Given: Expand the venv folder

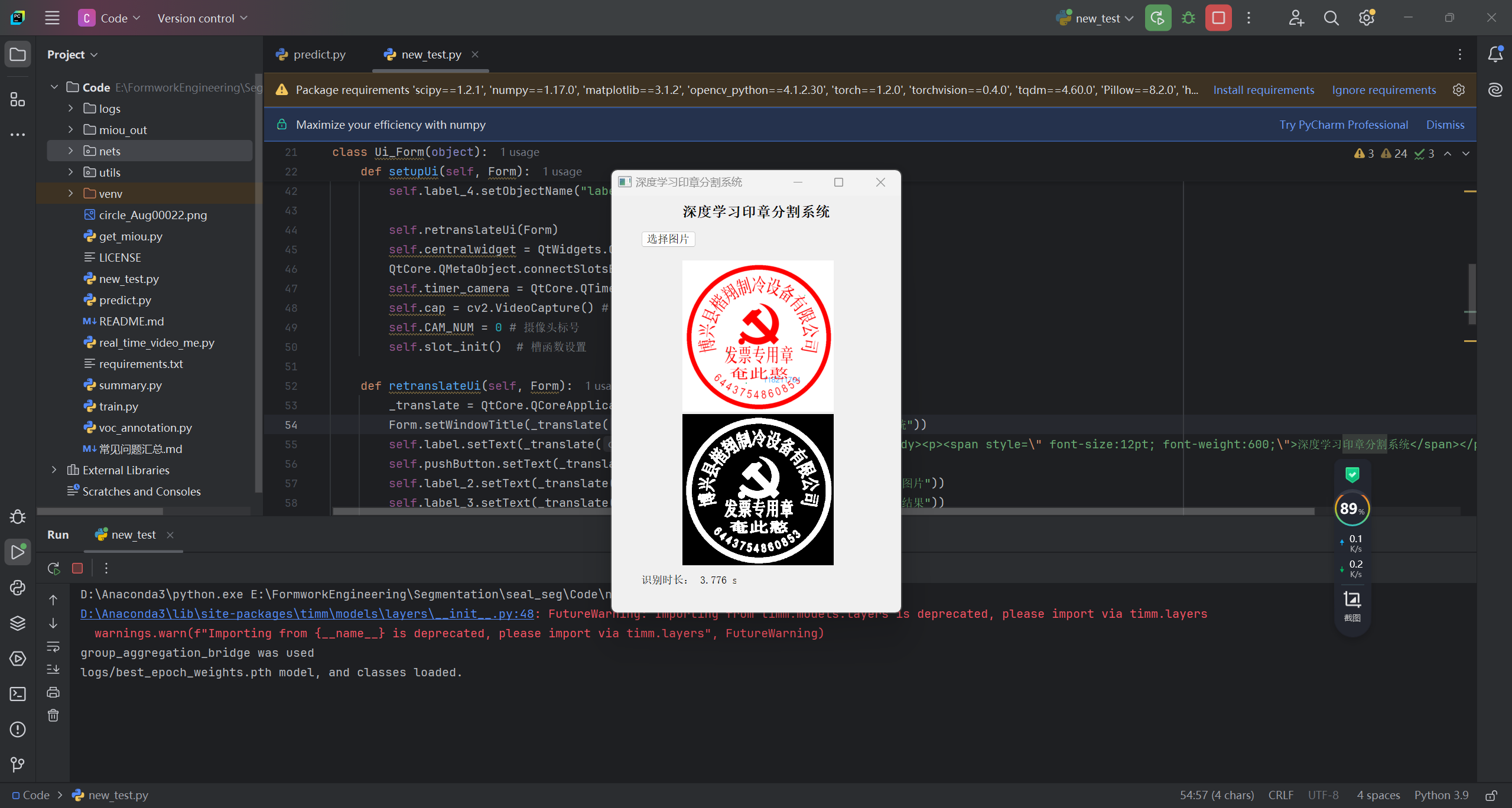Looking at the screenshot, I should [x=70, y=193].
